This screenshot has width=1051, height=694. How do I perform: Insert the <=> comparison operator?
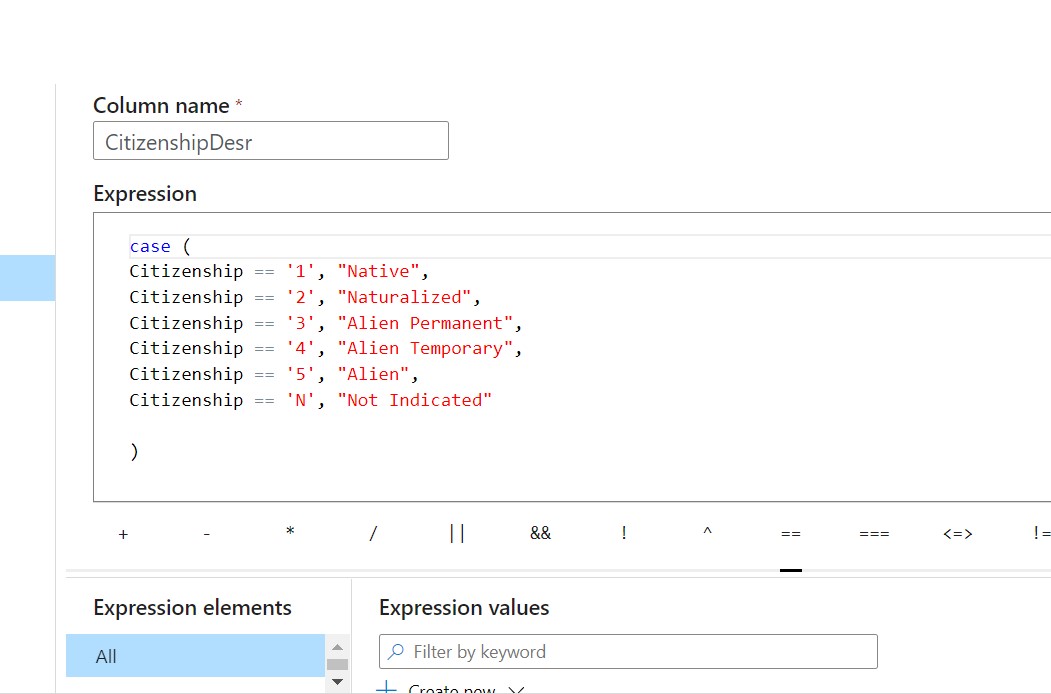pyautogui.click(x=958, y=534)
